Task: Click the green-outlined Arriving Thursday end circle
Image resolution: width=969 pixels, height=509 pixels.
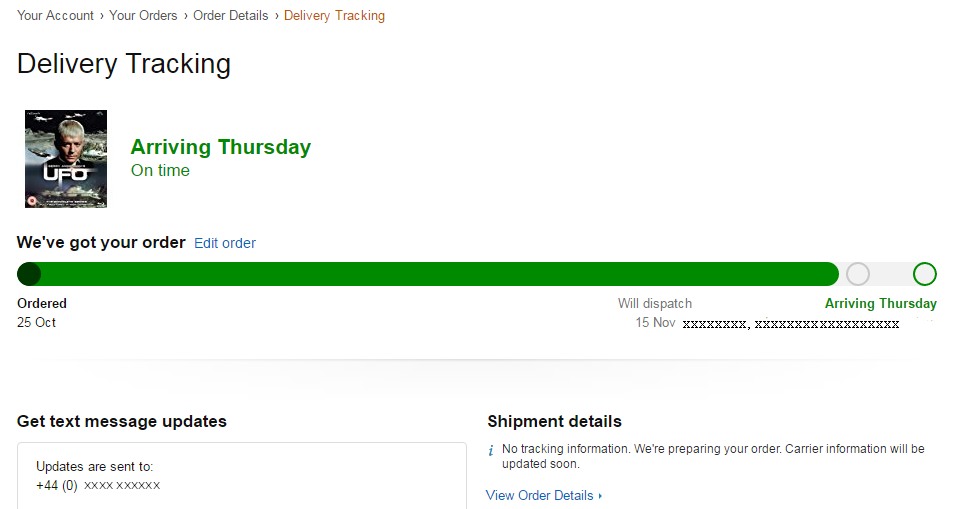Action: coord(925,274)
